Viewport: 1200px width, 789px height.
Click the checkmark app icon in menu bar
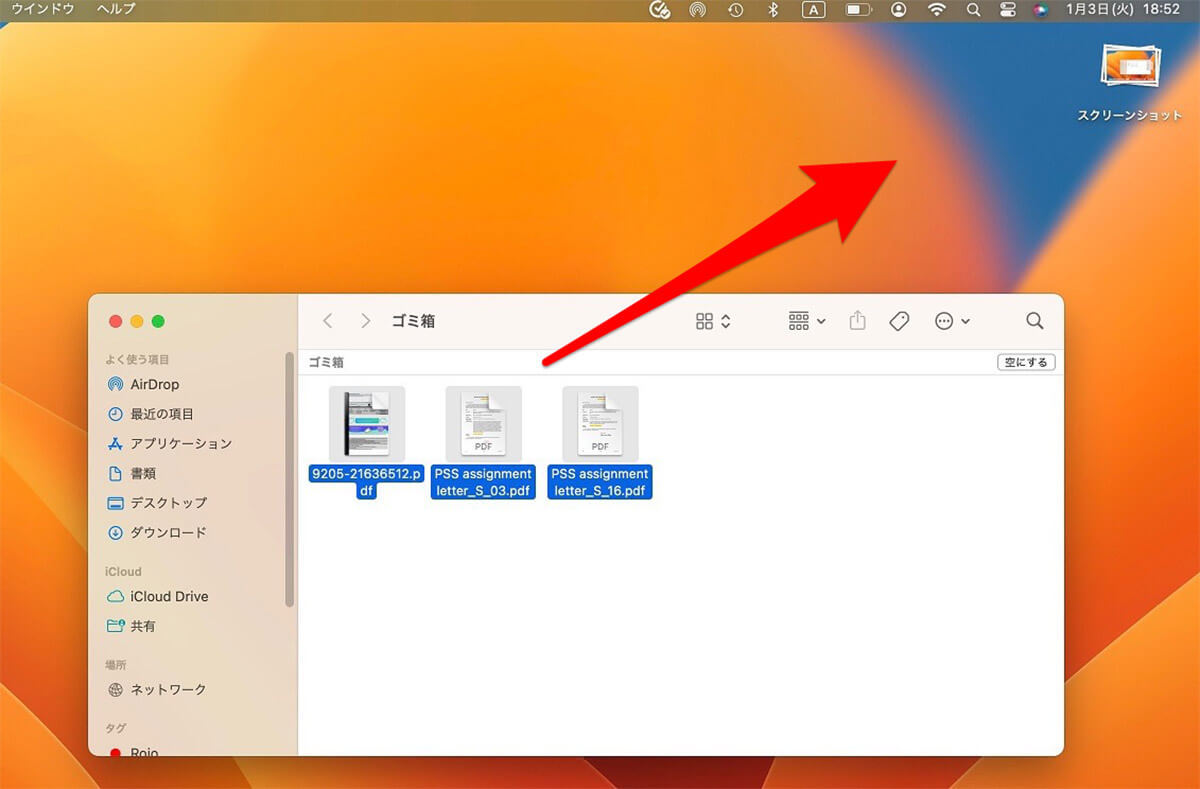coord(659,9)
